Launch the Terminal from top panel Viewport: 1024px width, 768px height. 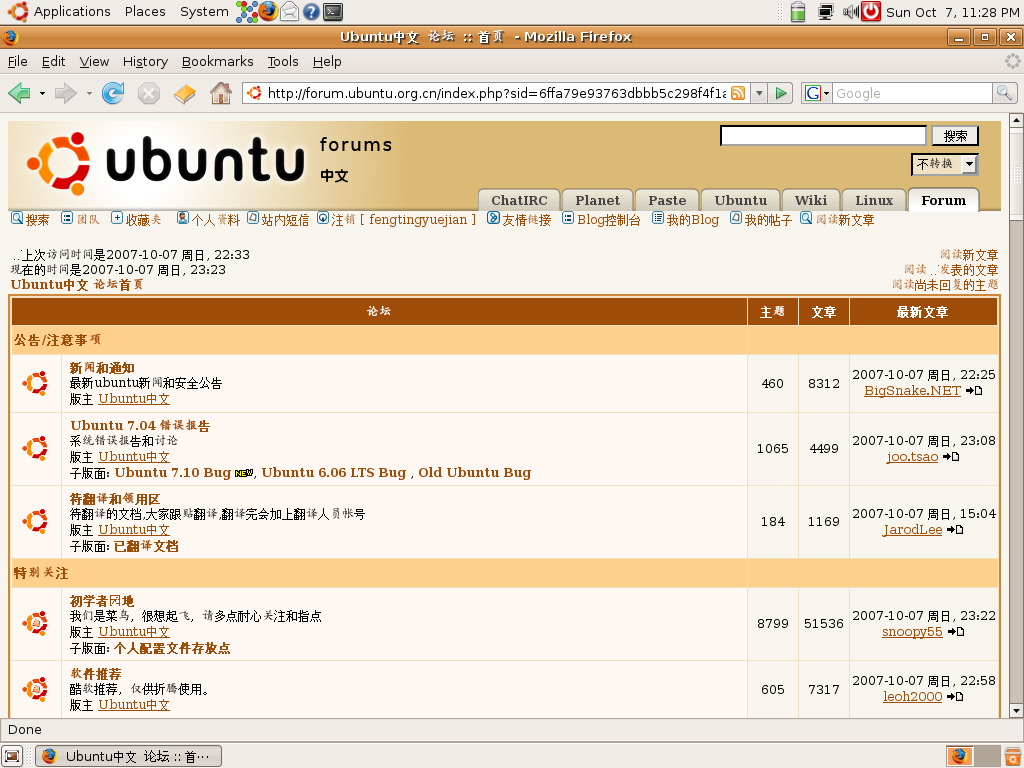(x=333, y=12)
